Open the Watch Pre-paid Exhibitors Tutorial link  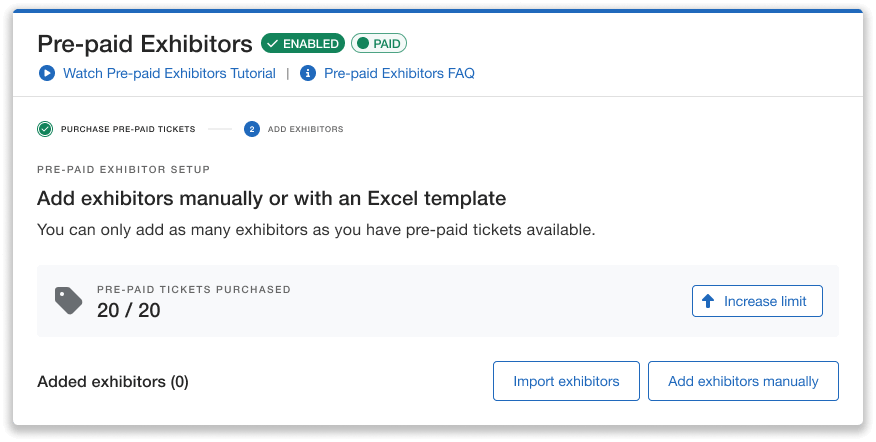click(x=169, y=73)
